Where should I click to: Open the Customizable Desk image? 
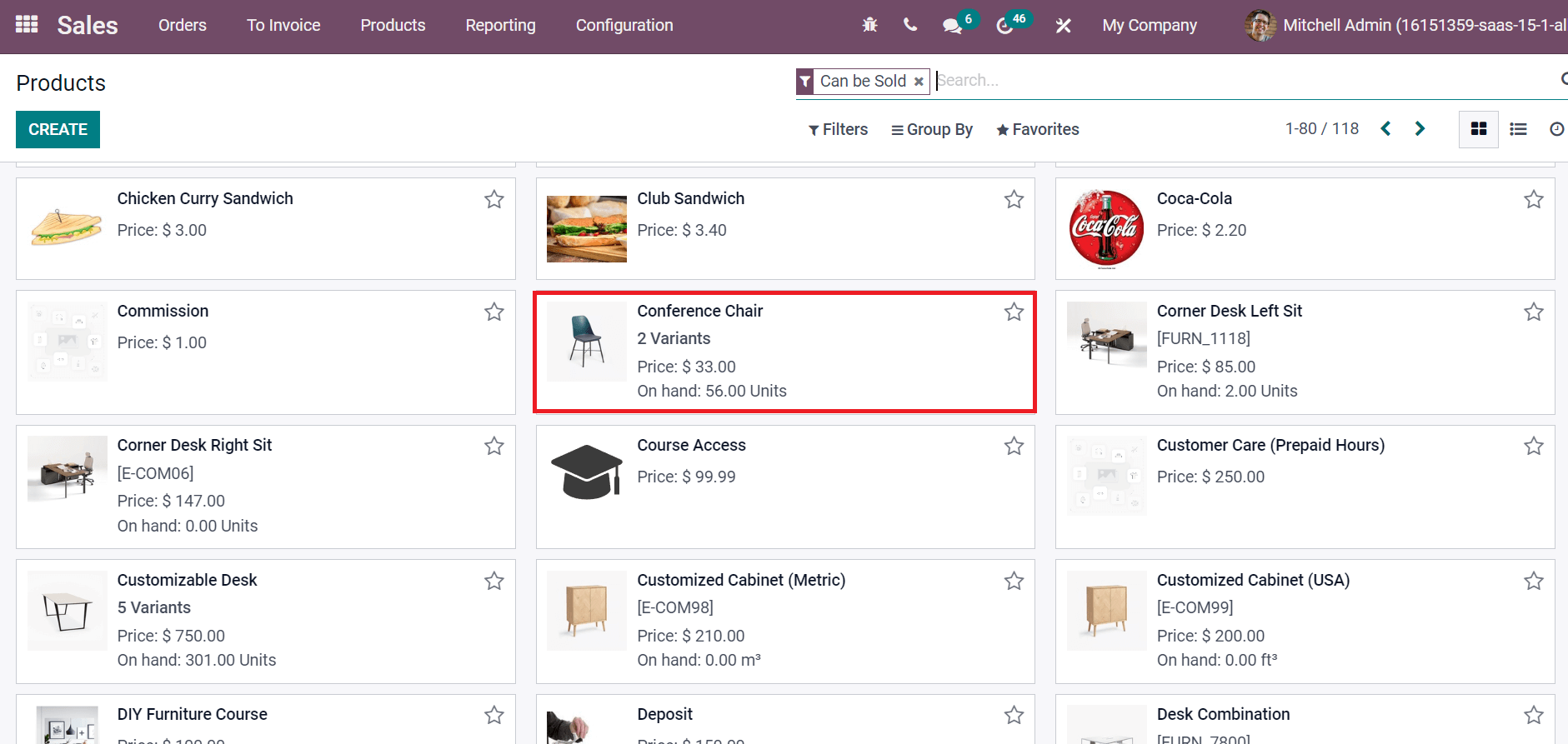pyautogui.click(x=68, y=611)
